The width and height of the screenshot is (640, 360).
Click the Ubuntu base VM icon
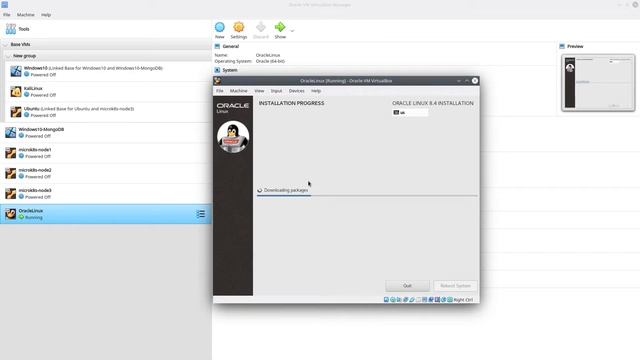coord(16,112)
